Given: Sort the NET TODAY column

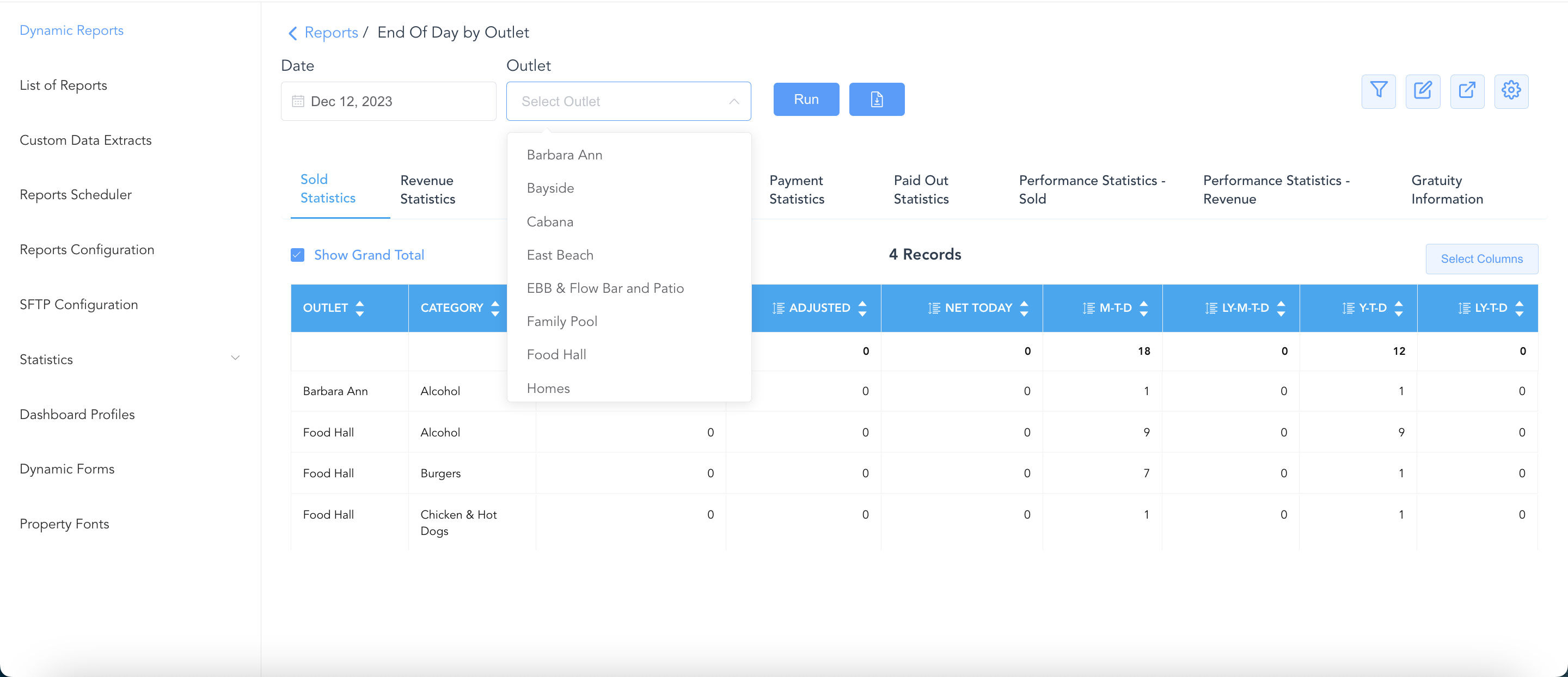Looking at the screenshot, I should point(1024,309).
